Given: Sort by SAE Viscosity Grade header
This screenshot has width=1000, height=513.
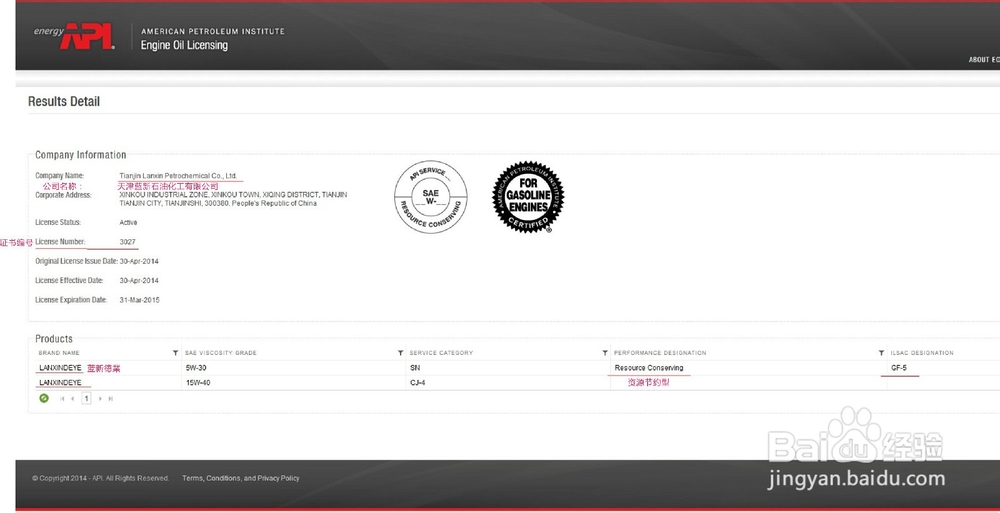Looking at the screenshot, I should (x=221, y=353).
